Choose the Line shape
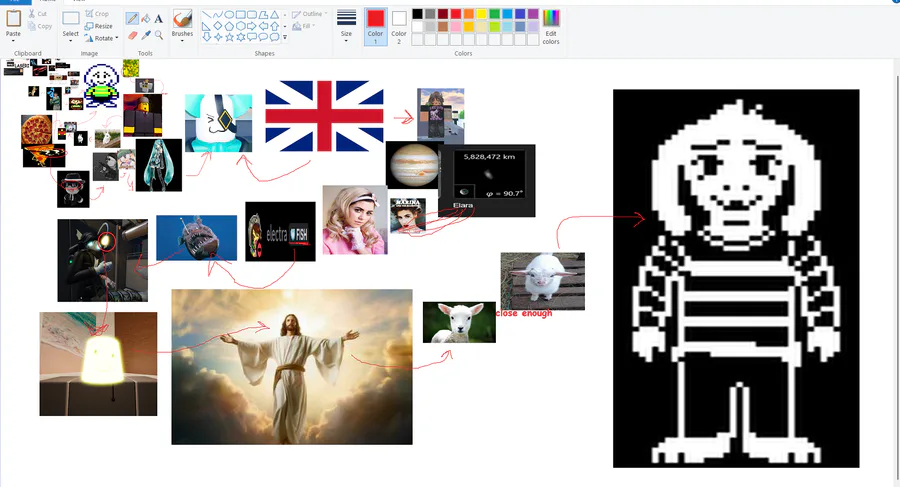Viewport: 900px width, 487px height. coord(207,14)
